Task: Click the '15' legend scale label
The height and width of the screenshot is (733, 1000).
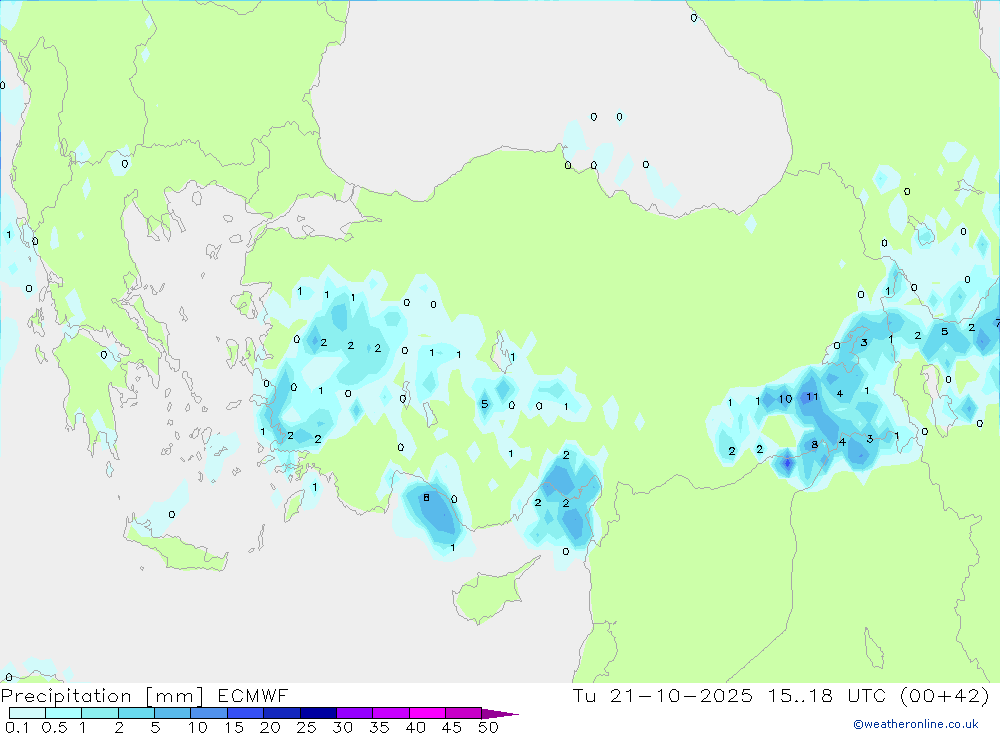Action: point(234,727)
